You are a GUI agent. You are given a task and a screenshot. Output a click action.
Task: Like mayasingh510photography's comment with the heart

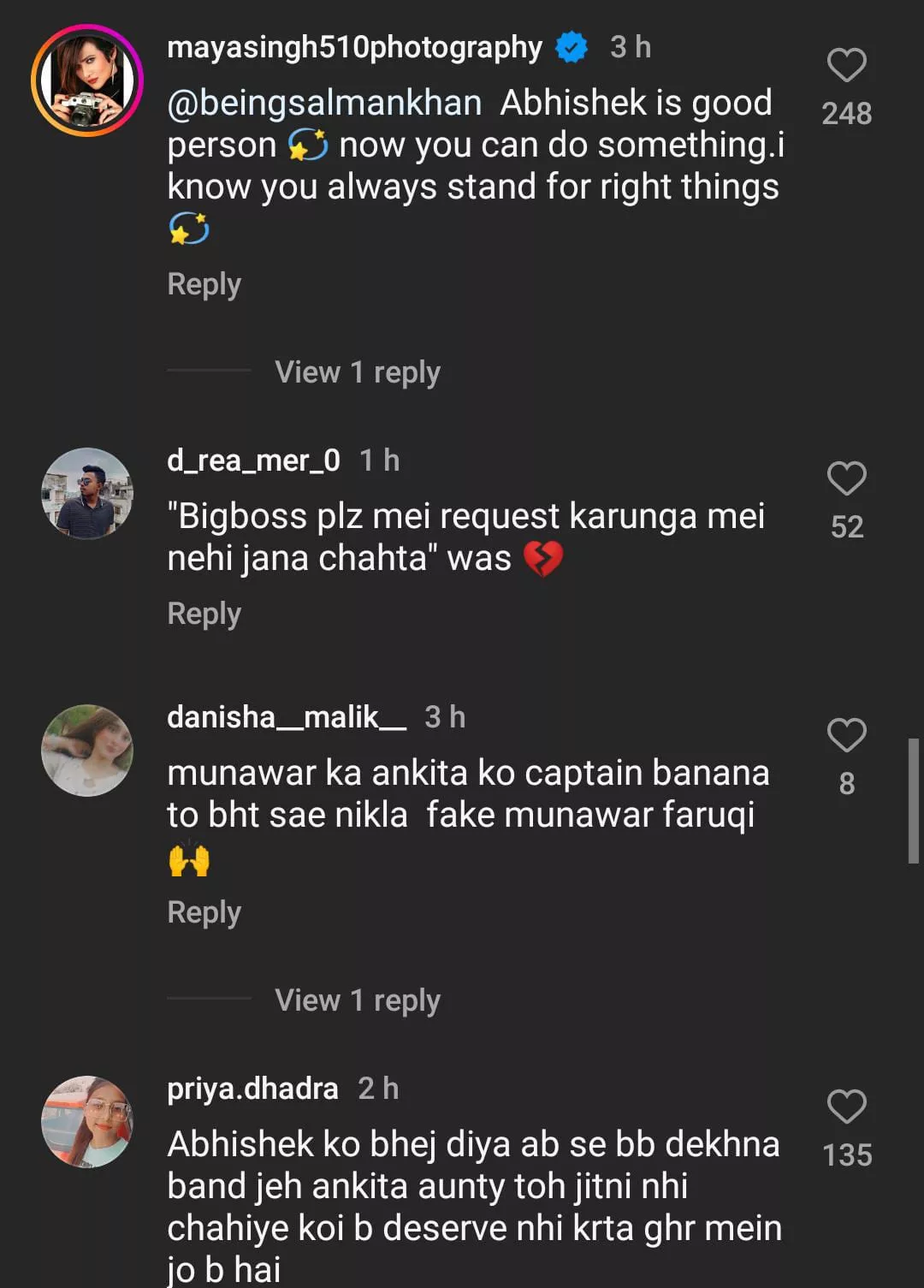pyautogui.click(x=846, y=66)
